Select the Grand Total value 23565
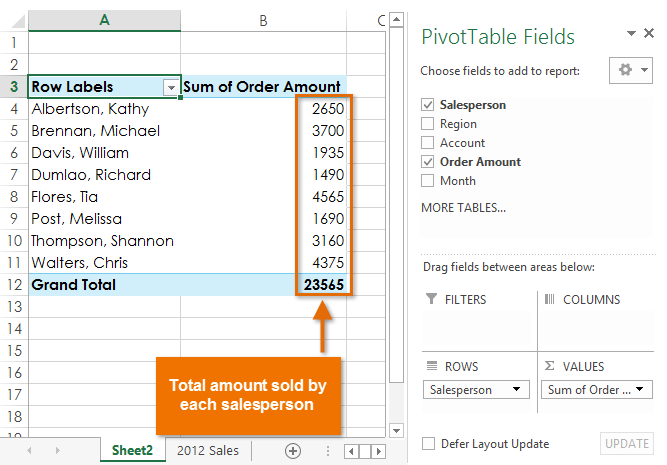This screenshot has width=667, height=465. [323, 285]
